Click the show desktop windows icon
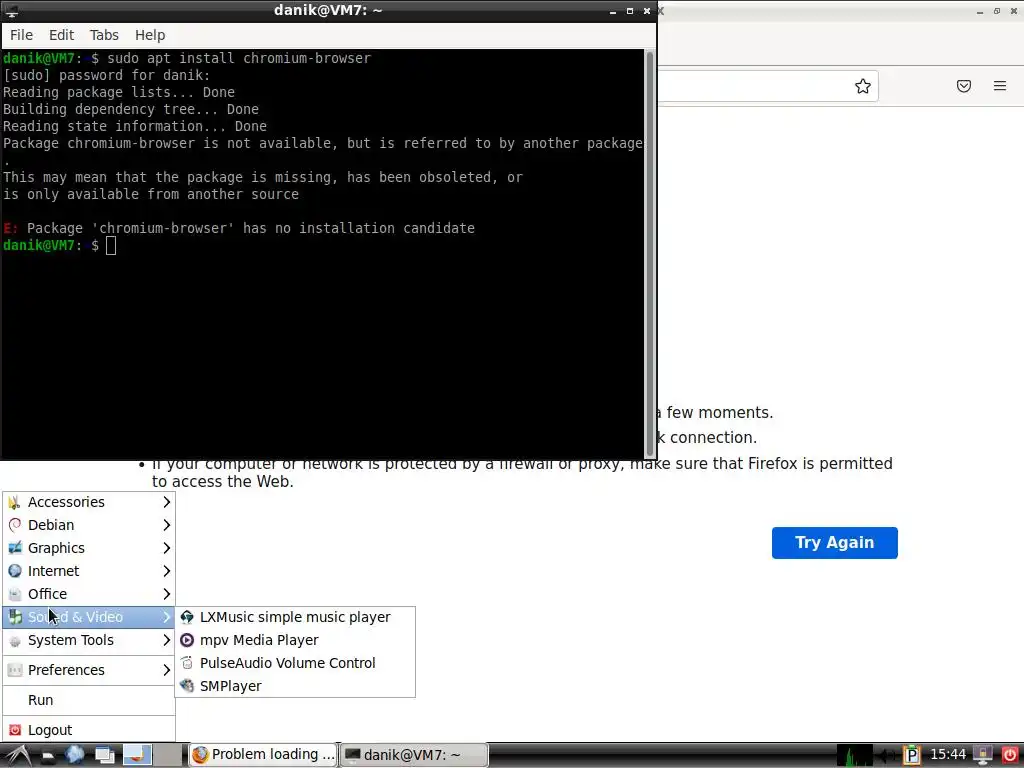1024x768 pixels. pyautogui.click(x=104, y=756)
